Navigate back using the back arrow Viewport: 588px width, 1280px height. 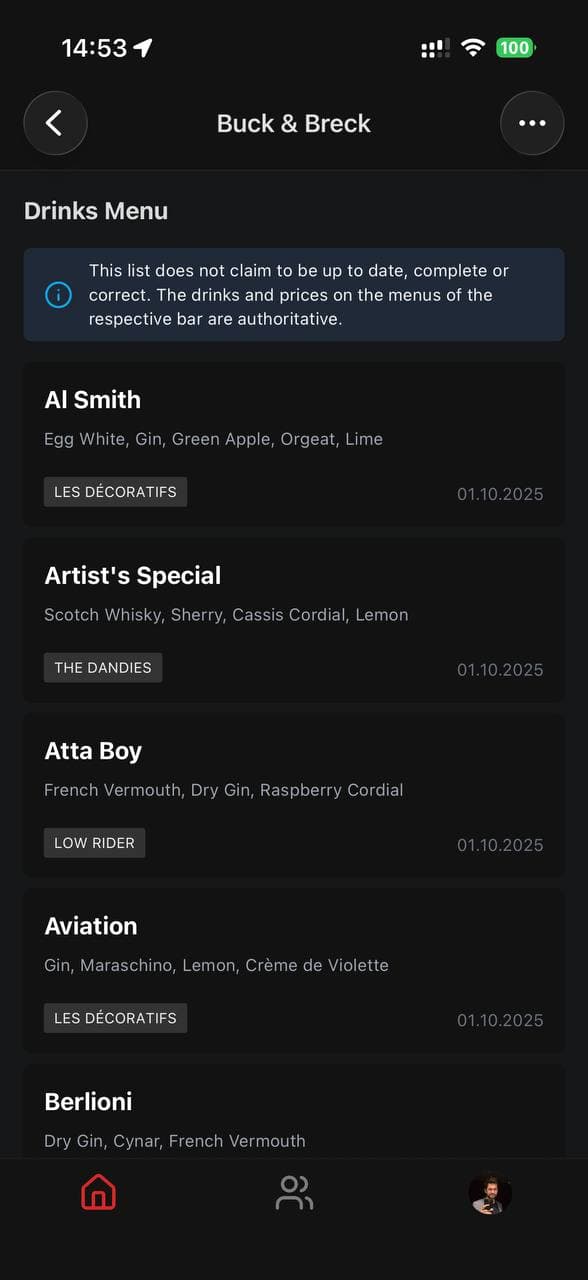coord(55,123)
